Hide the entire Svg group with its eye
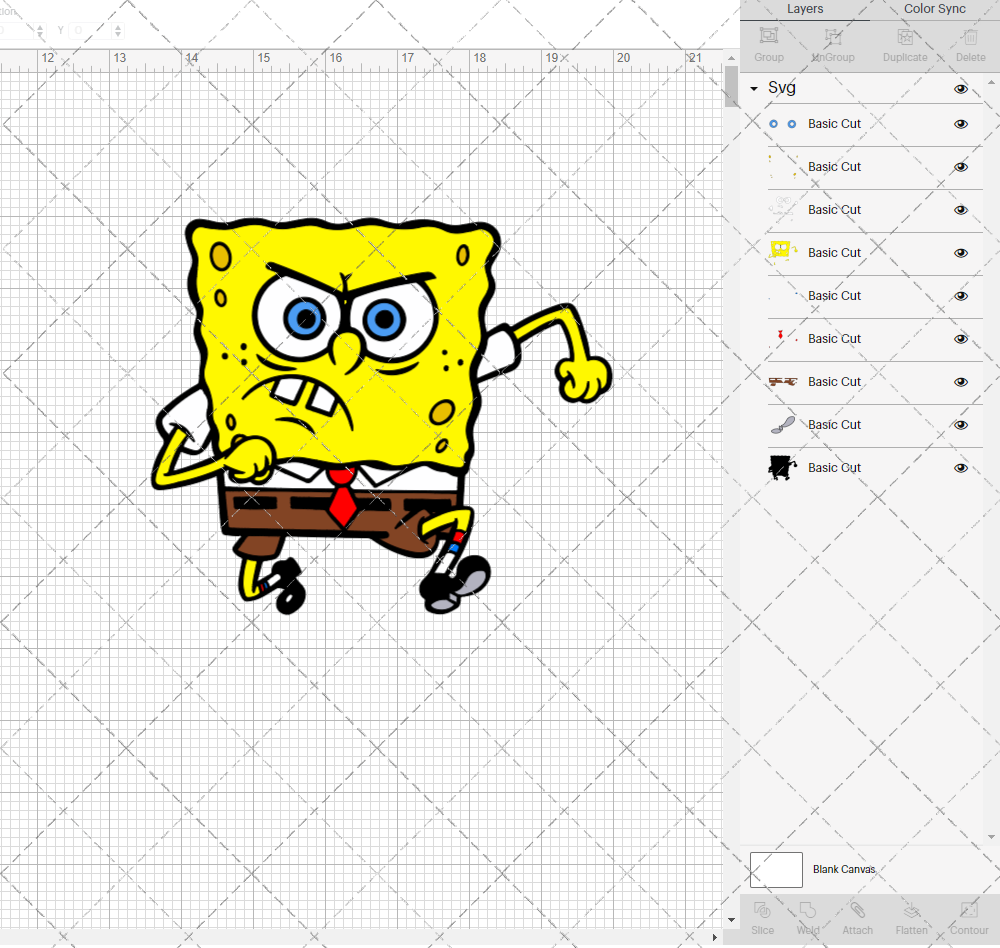1000x948 pixels. tap(960, 89)
